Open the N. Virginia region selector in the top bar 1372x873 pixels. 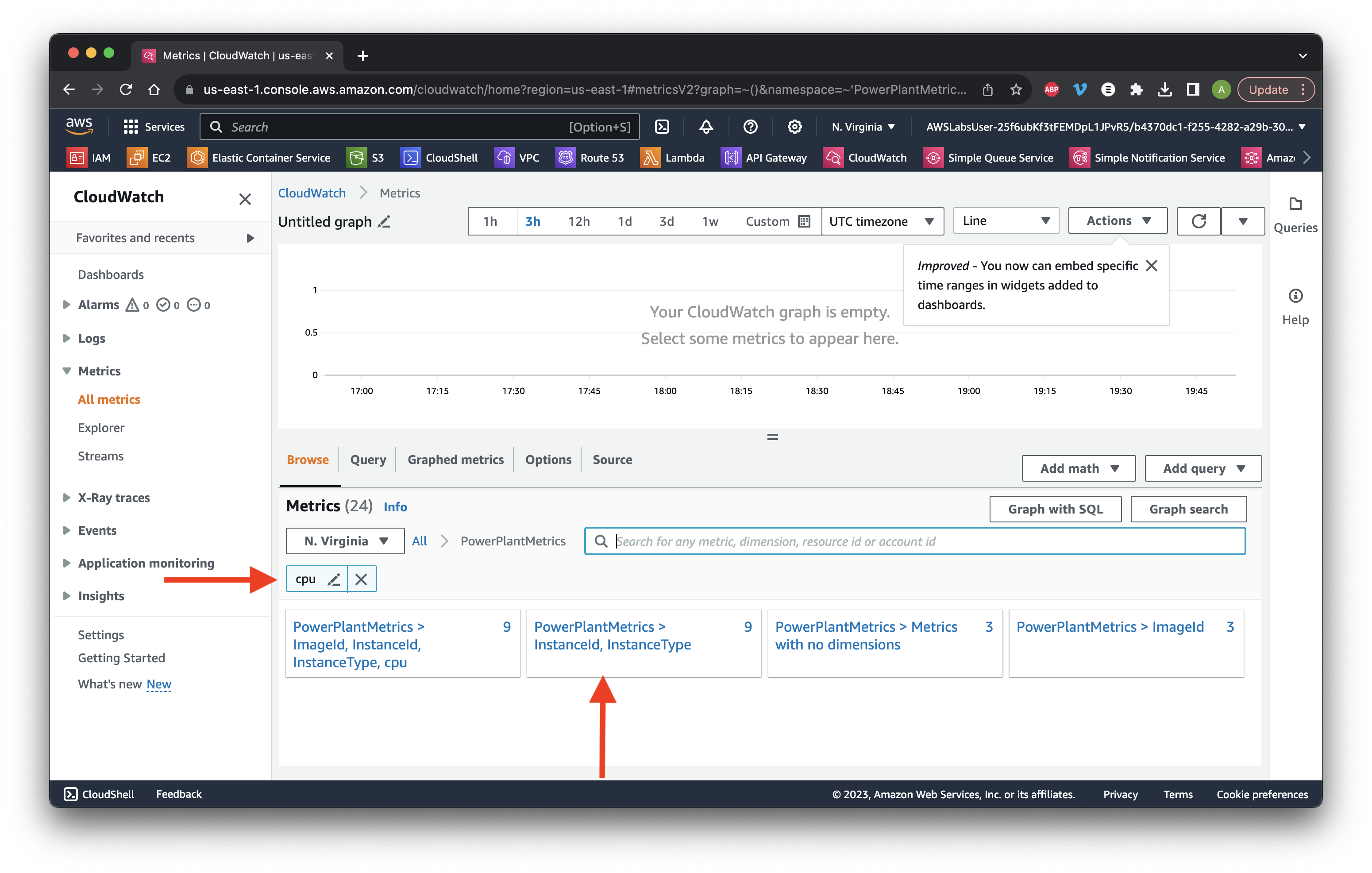863,127
